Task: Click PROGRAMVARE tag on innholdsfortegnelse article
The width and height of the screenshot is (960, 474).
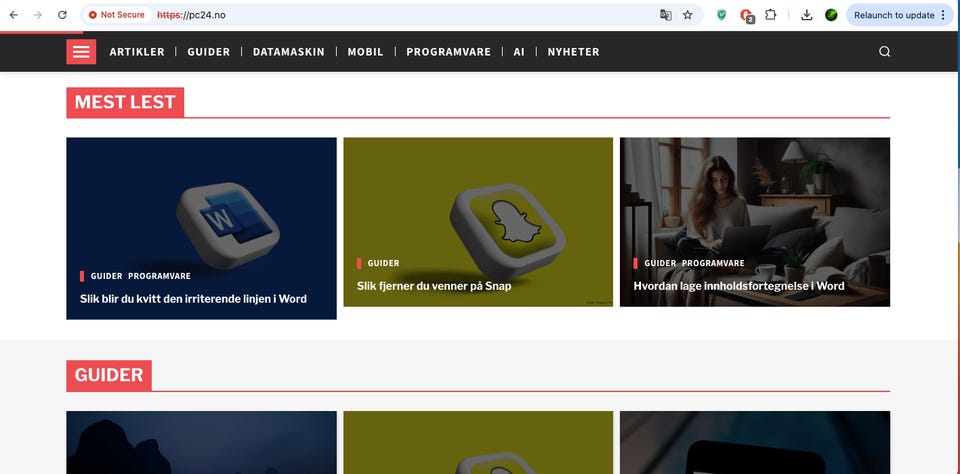Action: 713,263
